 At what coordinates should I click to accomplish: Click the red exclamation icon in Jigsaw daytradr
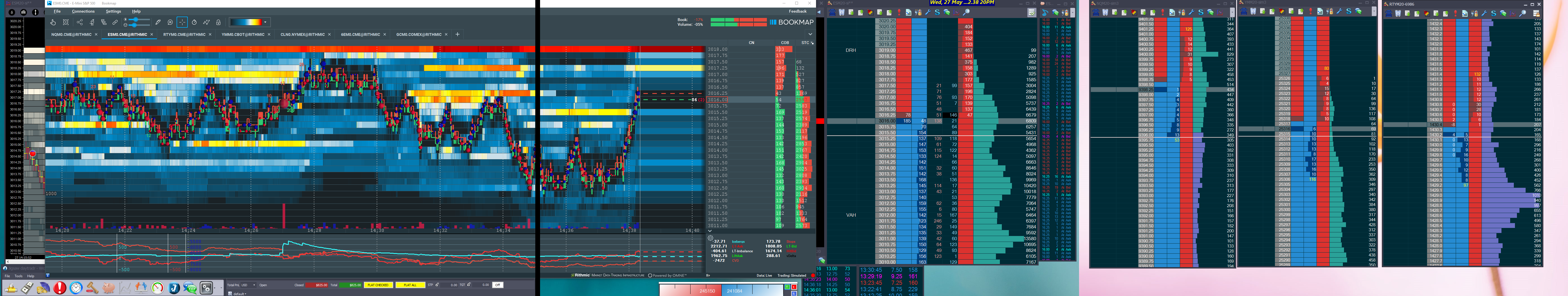[x=60, y=288]
